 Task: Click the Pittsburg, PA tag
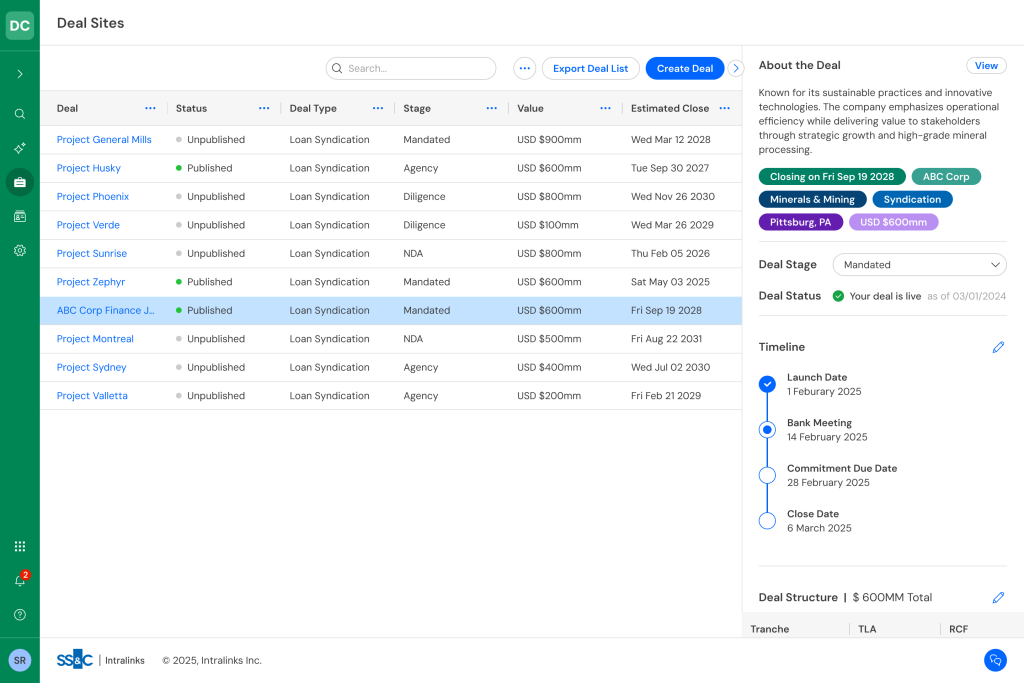tap(801, 223)
